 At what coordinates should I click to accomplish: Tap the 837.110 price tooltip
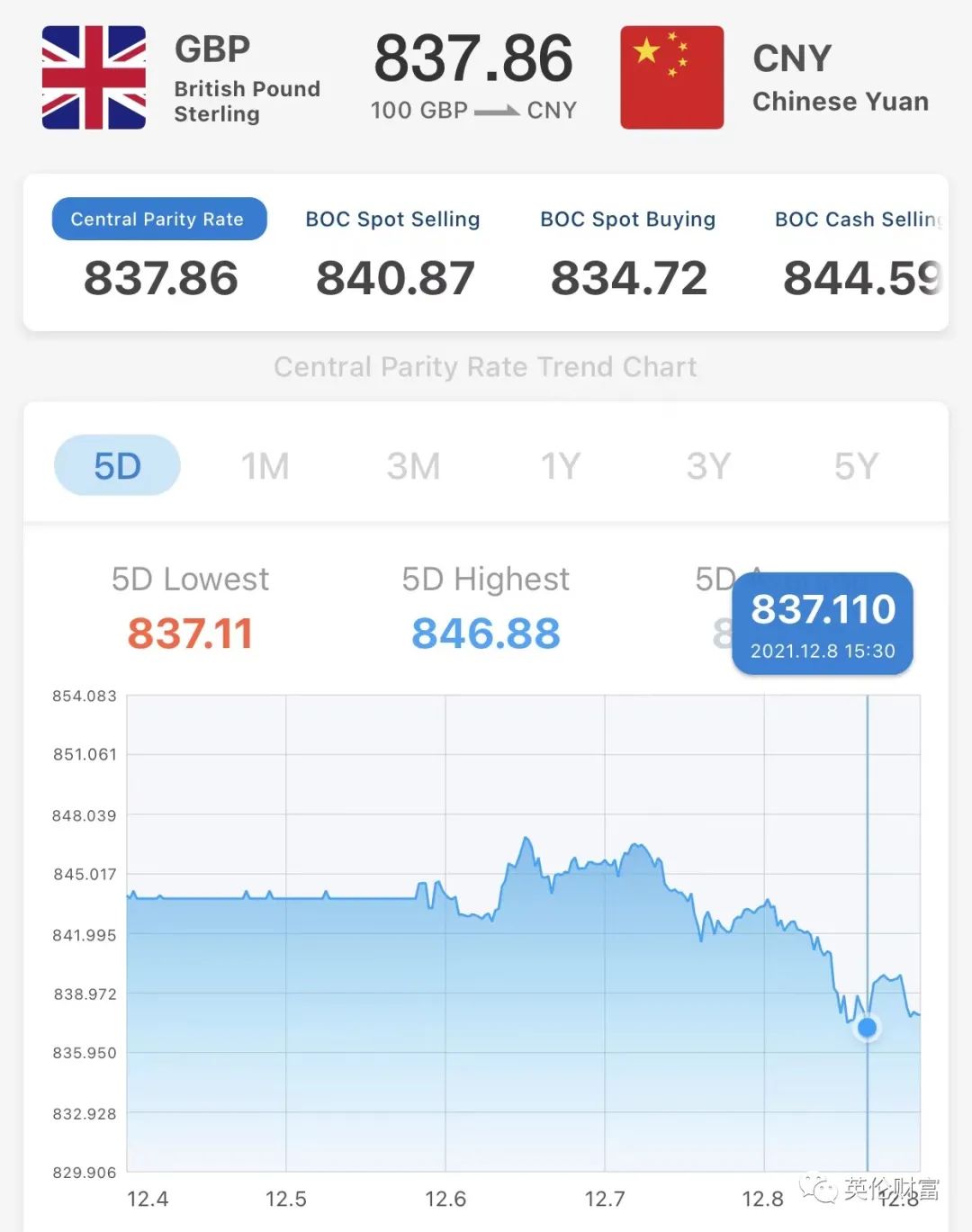tap(823, 623)
